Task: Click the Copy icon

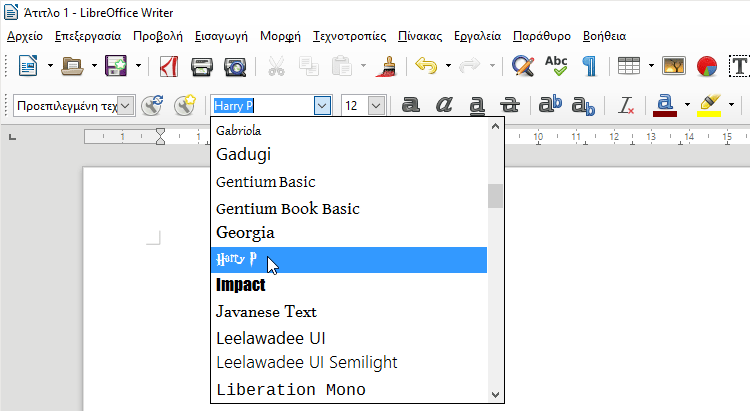Action: (309, 66)
